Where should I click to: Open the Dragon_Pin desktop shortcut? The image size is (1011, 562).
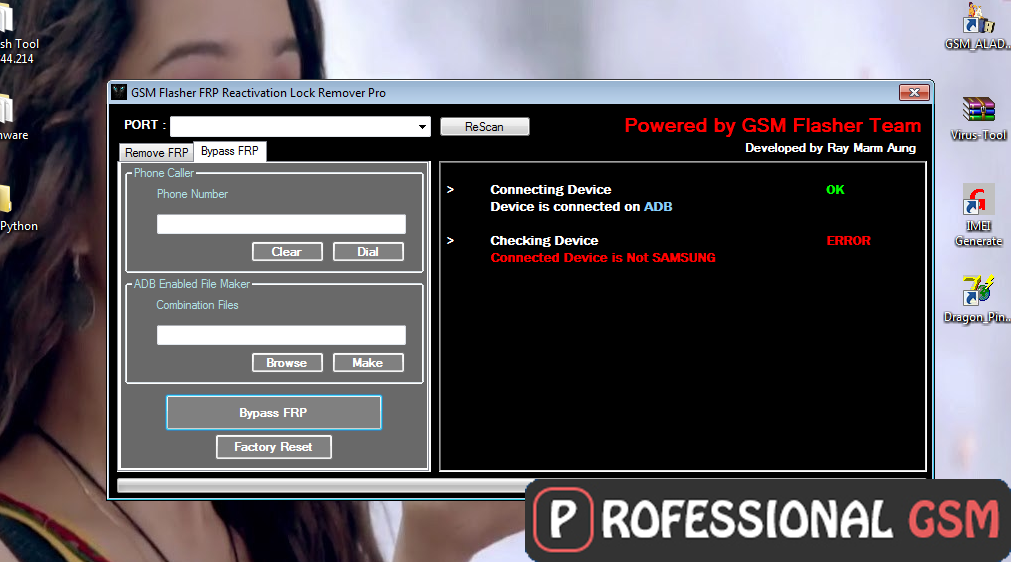tap(978, 300)
